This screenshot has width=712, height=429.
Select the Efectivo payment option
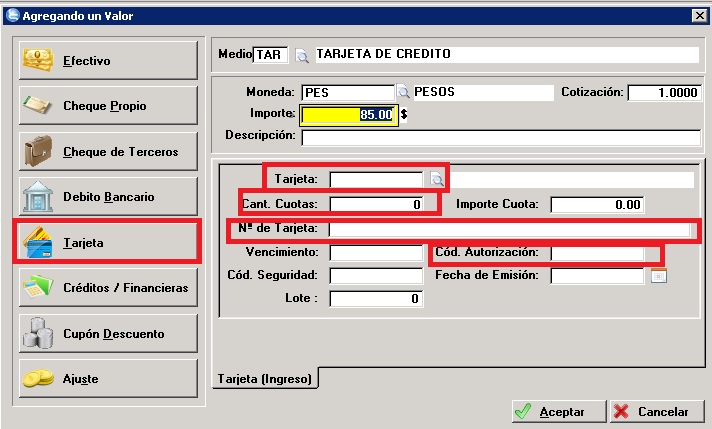108,60
